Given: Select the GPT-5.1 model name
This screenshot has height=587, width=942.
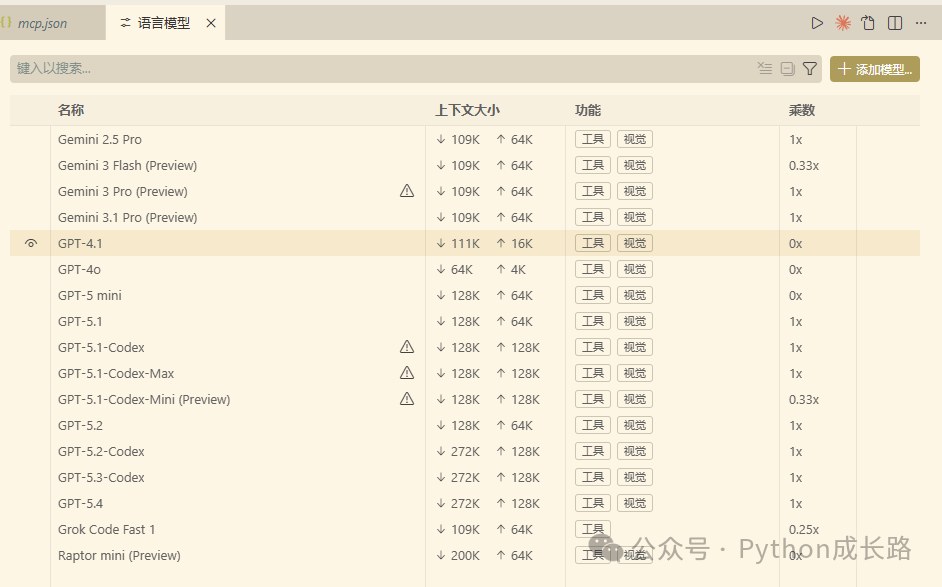Looking at the screenshot, I should pos(80,321).
